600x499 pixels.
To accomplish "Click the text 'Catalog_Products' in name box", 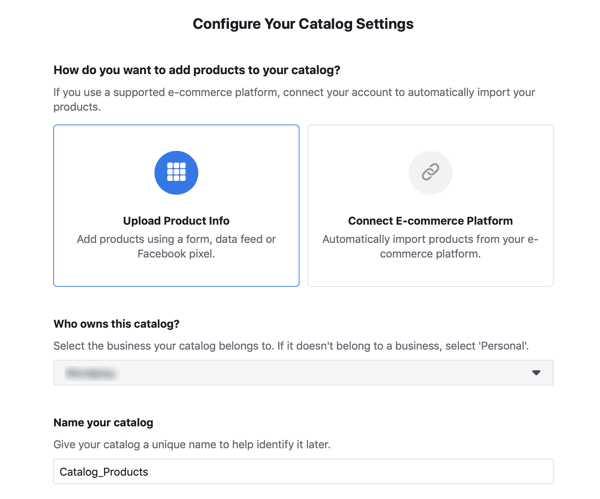I will 104,472.
